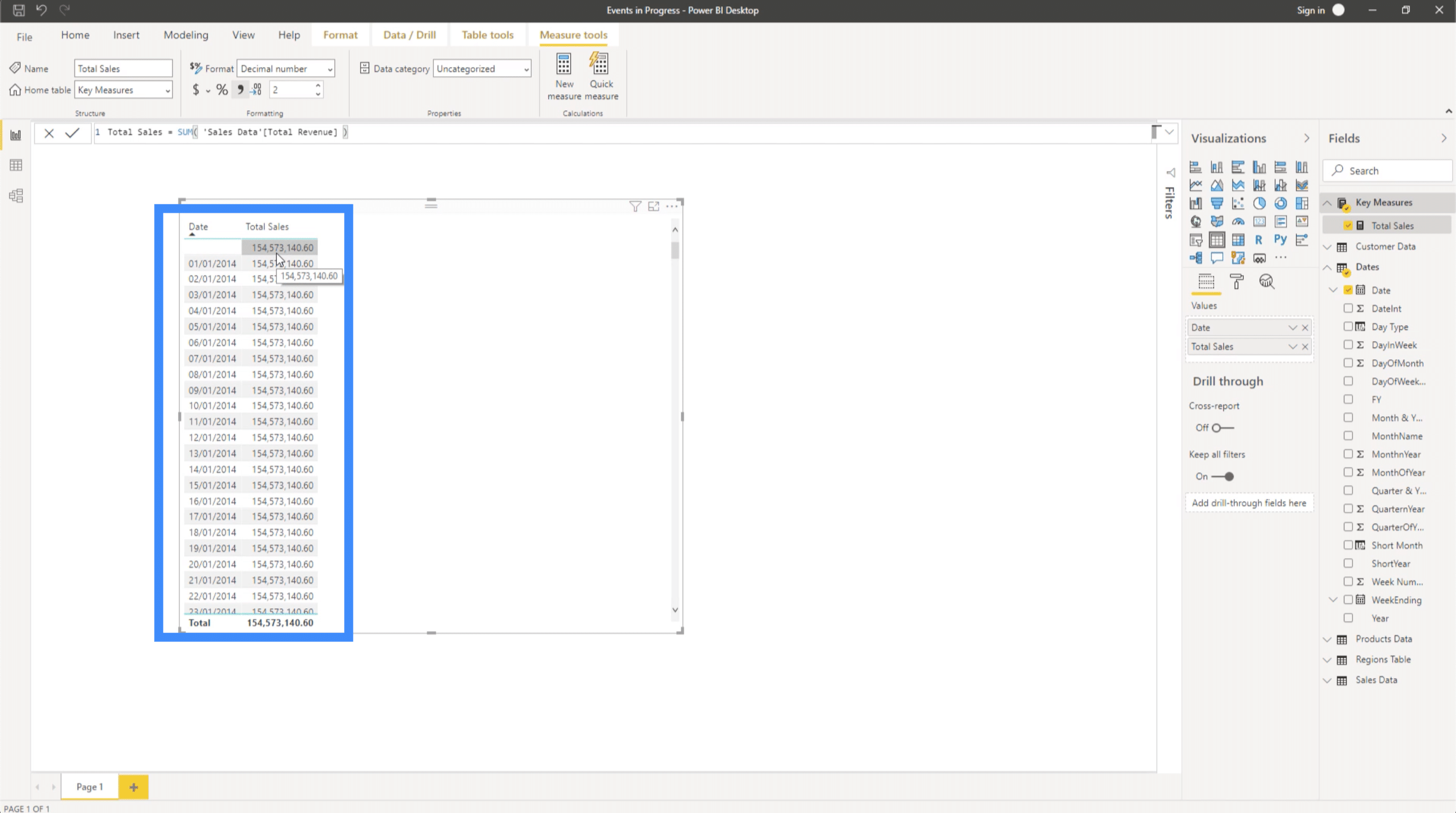The height and width of the screenshot is (813, 1456).
Task: Click the checkmark to confirm Total Sales measure
Action: click(x=71, y=132)
